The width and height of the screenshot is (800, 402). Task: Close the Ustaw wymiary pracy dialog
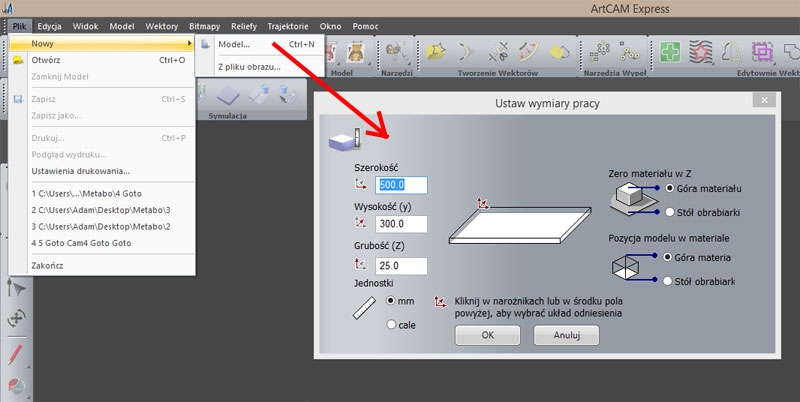pyautogui.click(x=764, y=100)
